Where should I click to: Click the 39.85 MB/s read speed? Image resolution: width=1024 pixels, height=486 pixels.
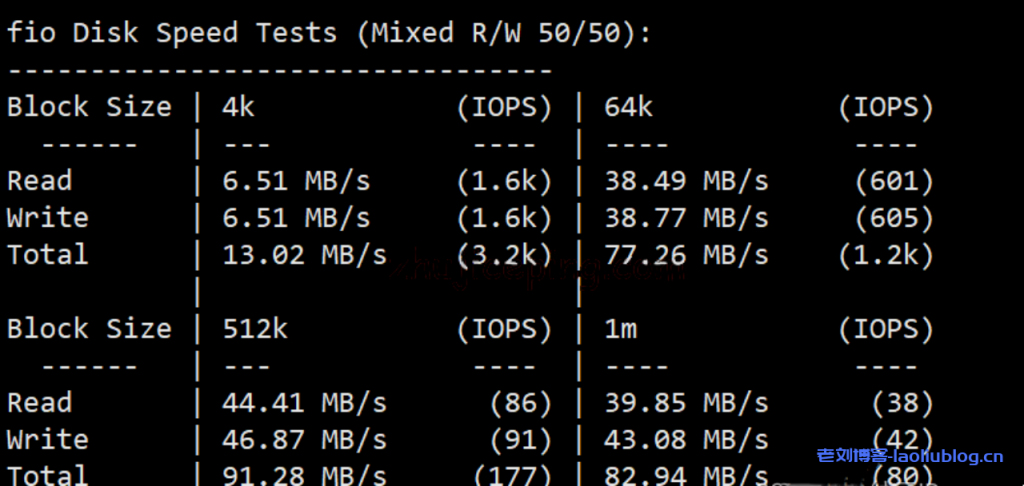(686, 403)
